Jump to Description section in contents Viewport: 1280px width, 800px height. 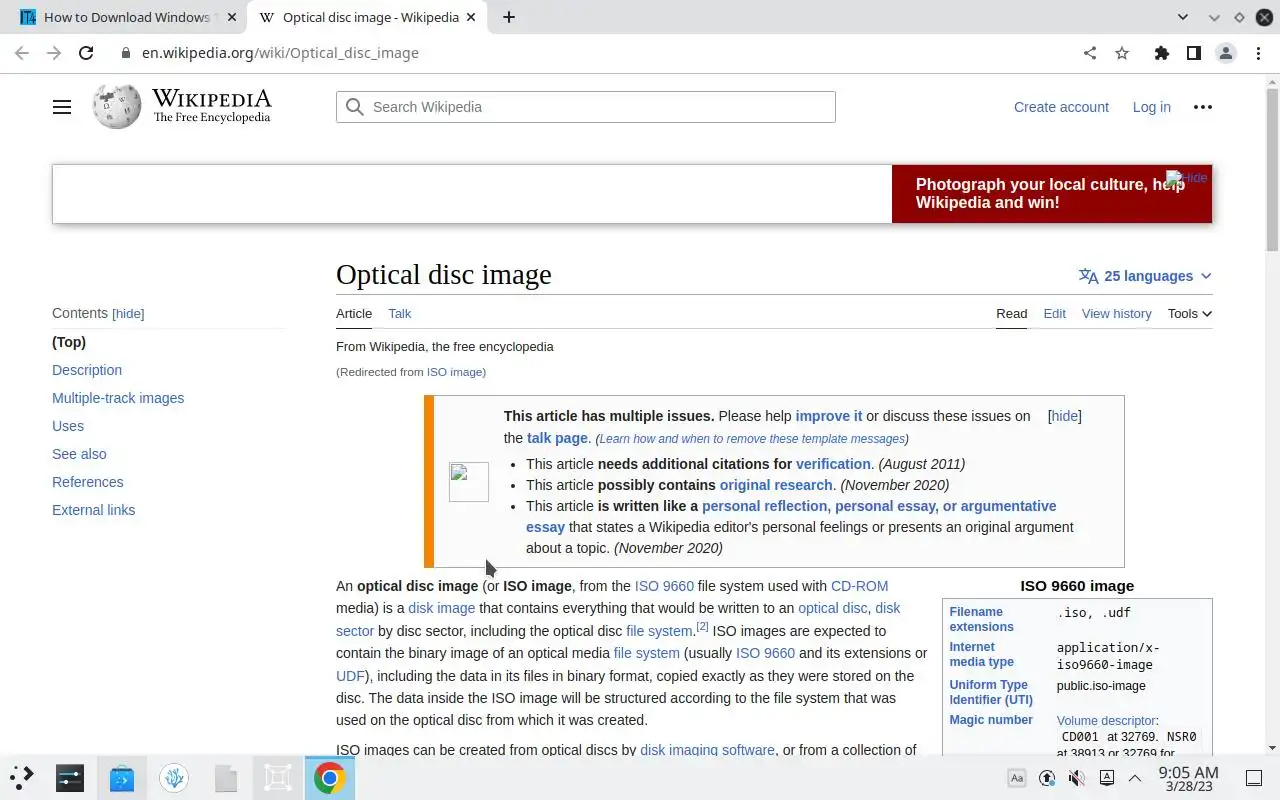click(87, 370)
